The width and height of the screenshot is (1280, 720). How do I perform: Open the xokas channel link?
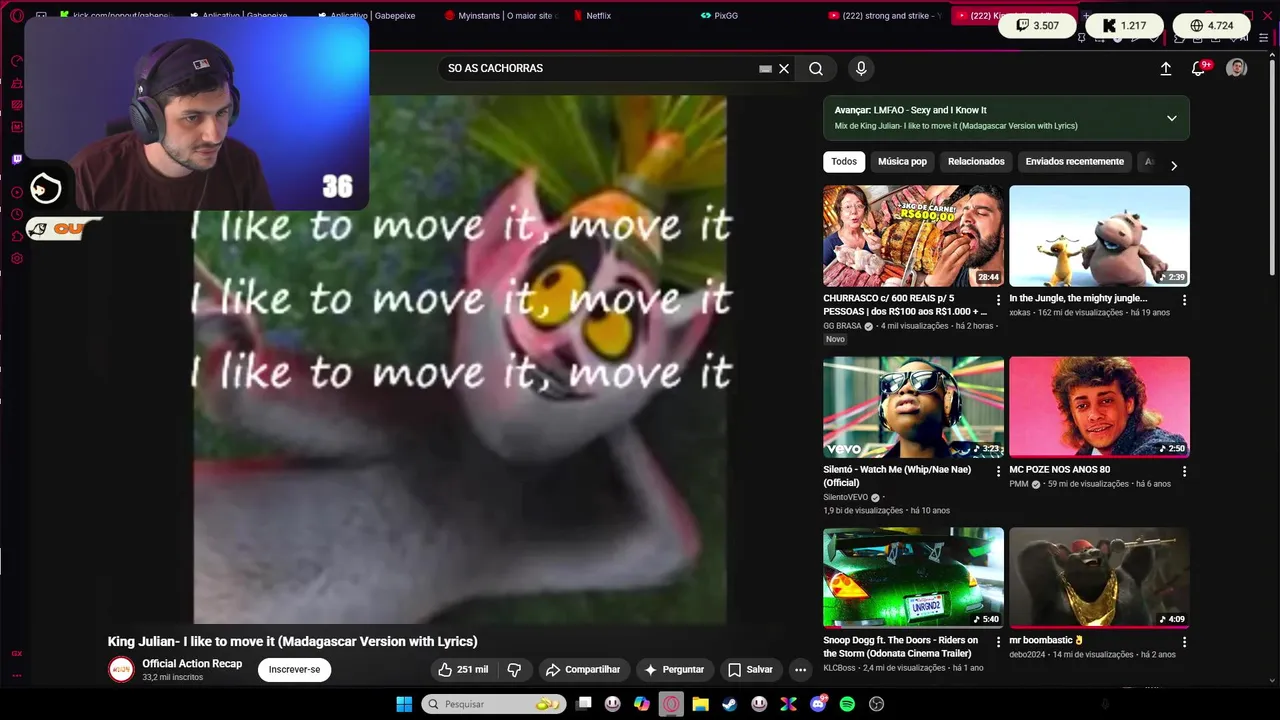click(1019, 313)
